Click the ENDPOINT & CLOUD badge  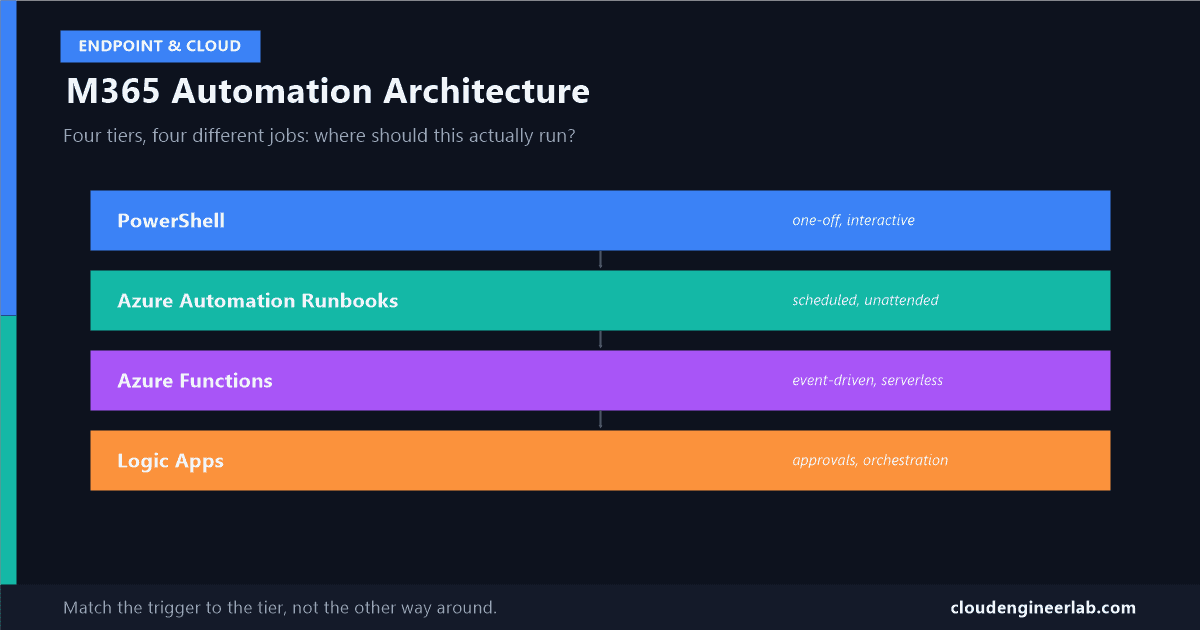point(160,46)
